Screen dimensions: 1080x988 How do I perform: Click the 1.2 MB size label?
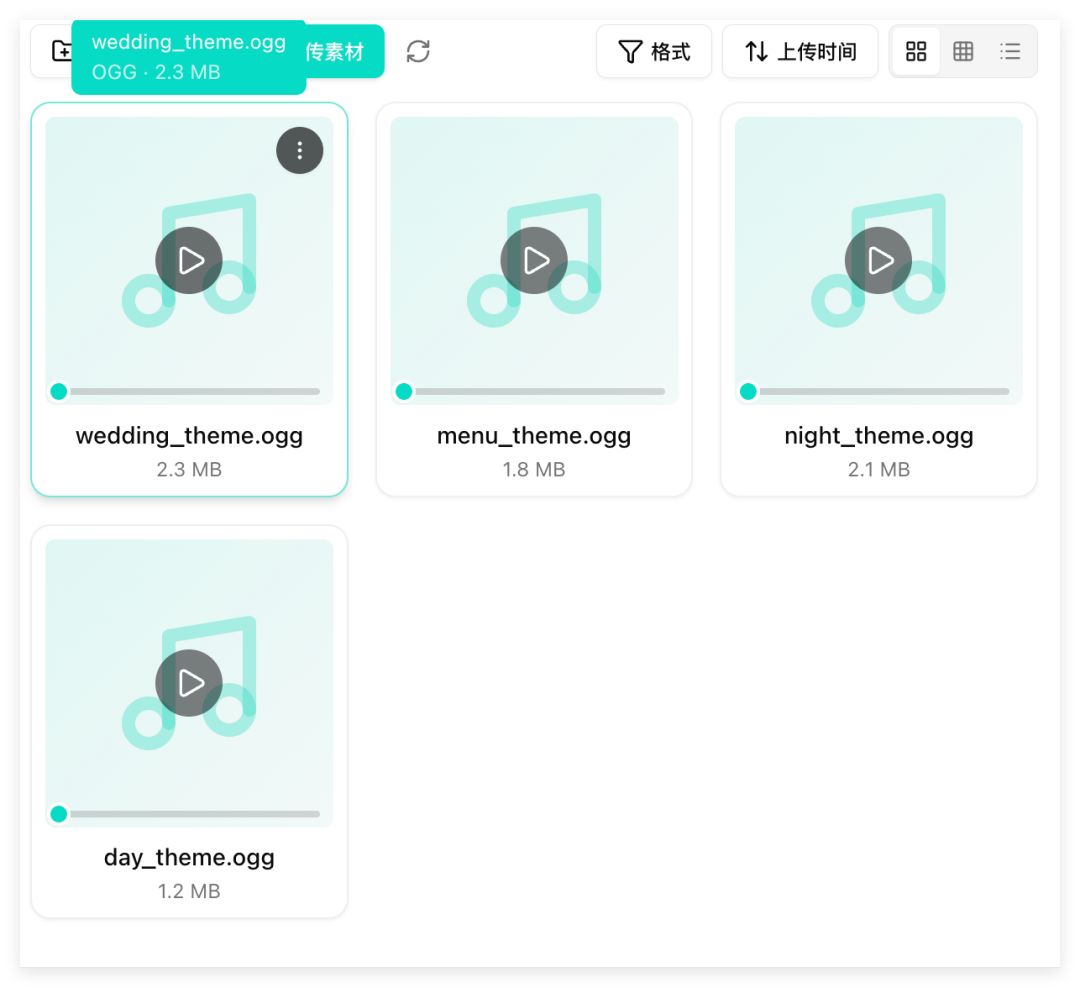click(x=189, y=892)
